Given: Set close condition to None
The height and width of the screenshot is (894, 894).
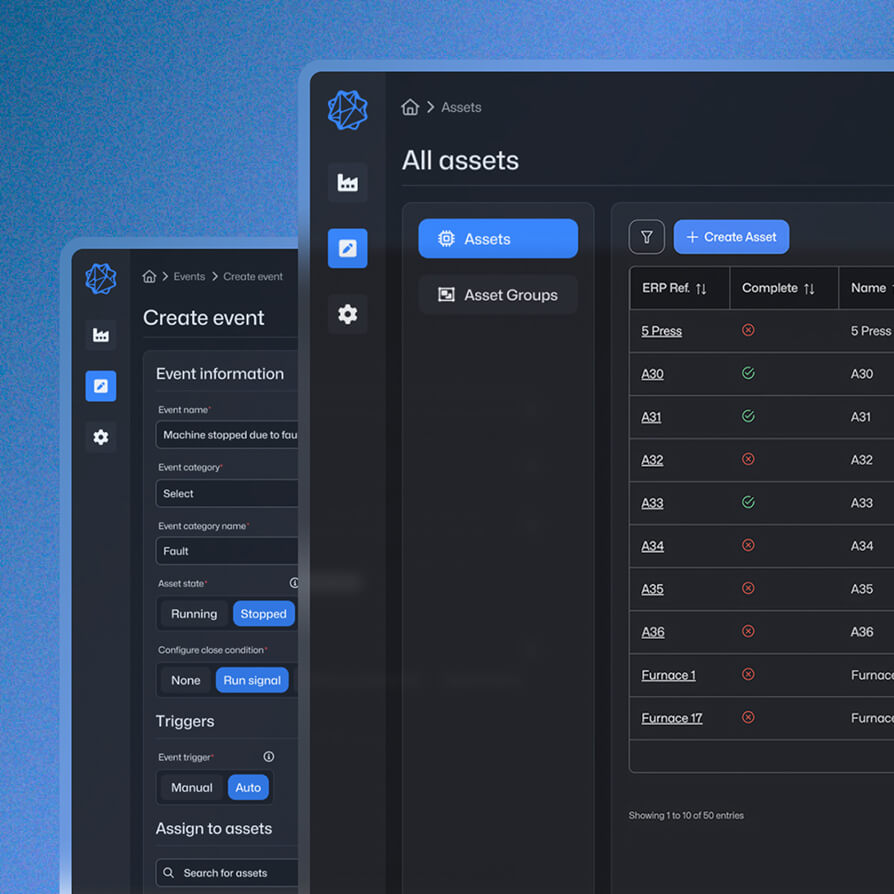Looking at the screenshot, I should click(186, 680).
